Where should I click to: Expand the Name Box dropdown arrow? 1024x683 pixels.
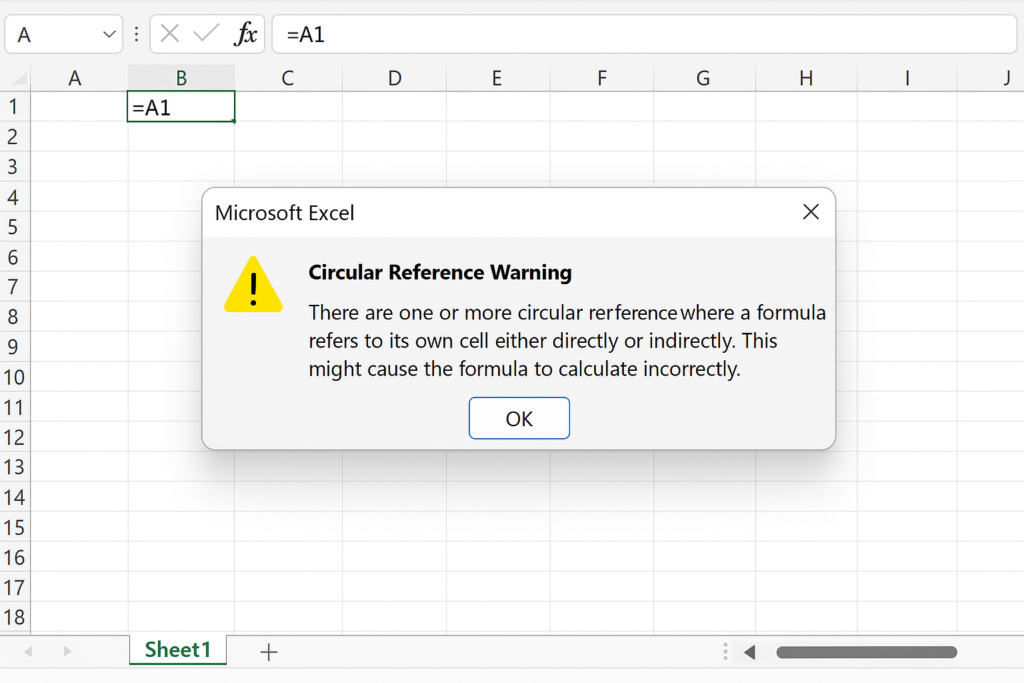click(109, 35)
